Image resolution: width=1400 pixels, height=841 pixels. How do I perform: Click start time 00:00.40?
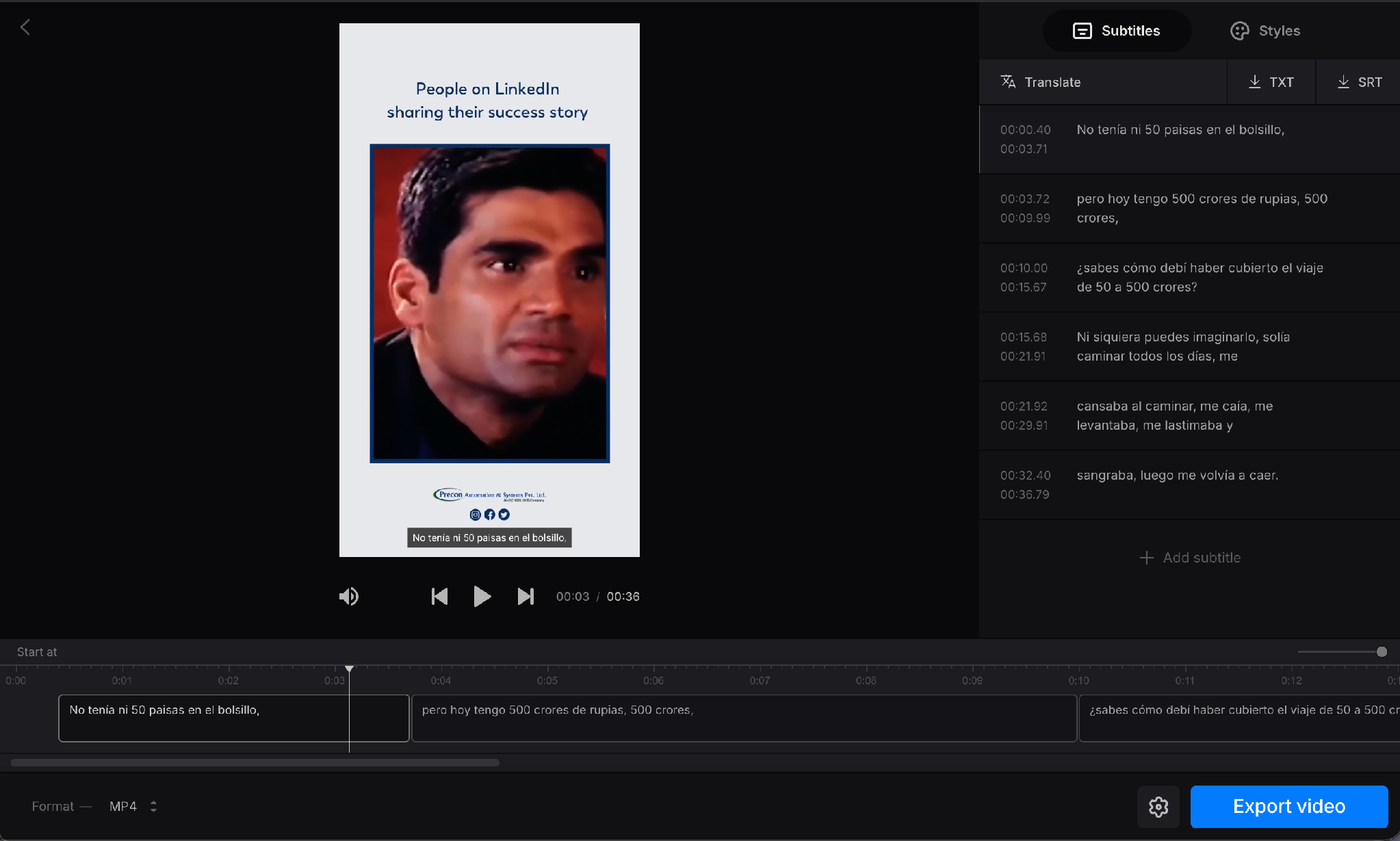point(1025,130)
